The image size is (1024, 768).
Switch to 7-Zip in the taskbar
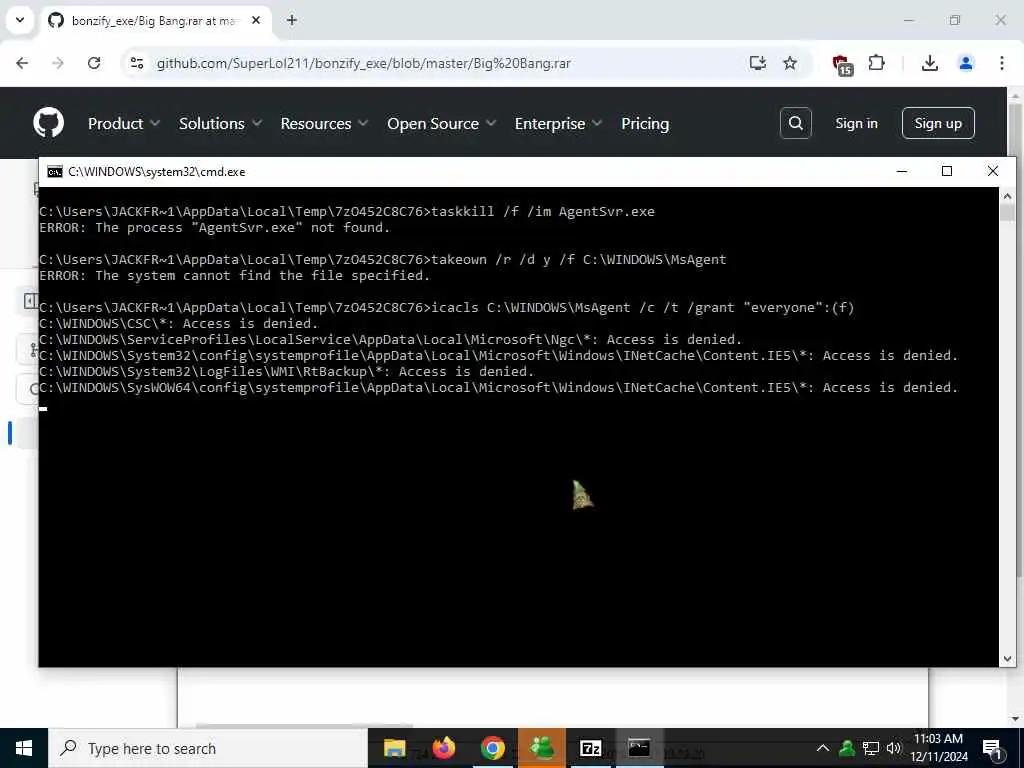[x=590, y=748]
